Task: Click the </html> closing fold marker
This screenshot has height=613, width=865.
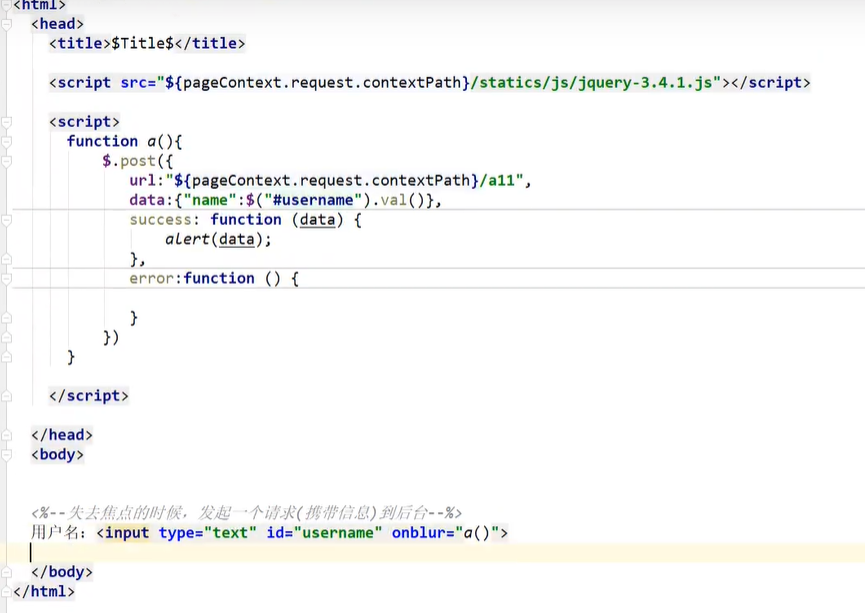Action: tap(7, 591)
